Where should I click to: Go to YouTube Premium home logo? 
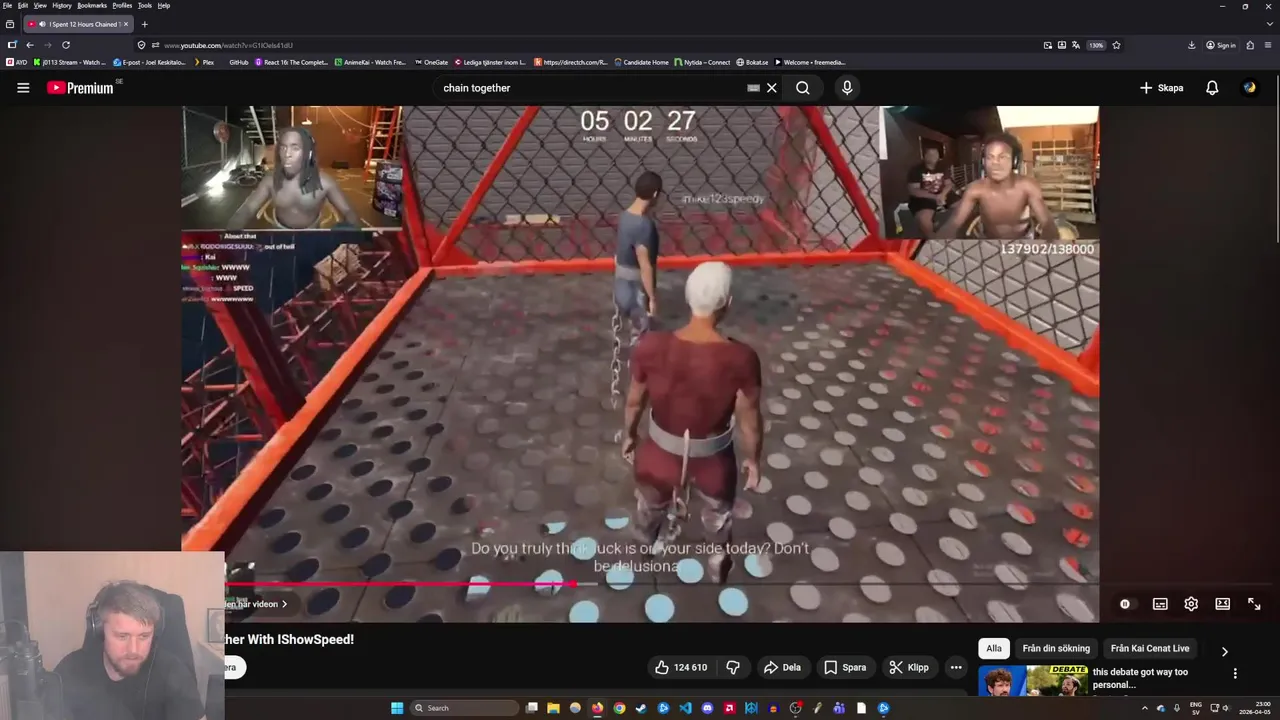point(80,88)
